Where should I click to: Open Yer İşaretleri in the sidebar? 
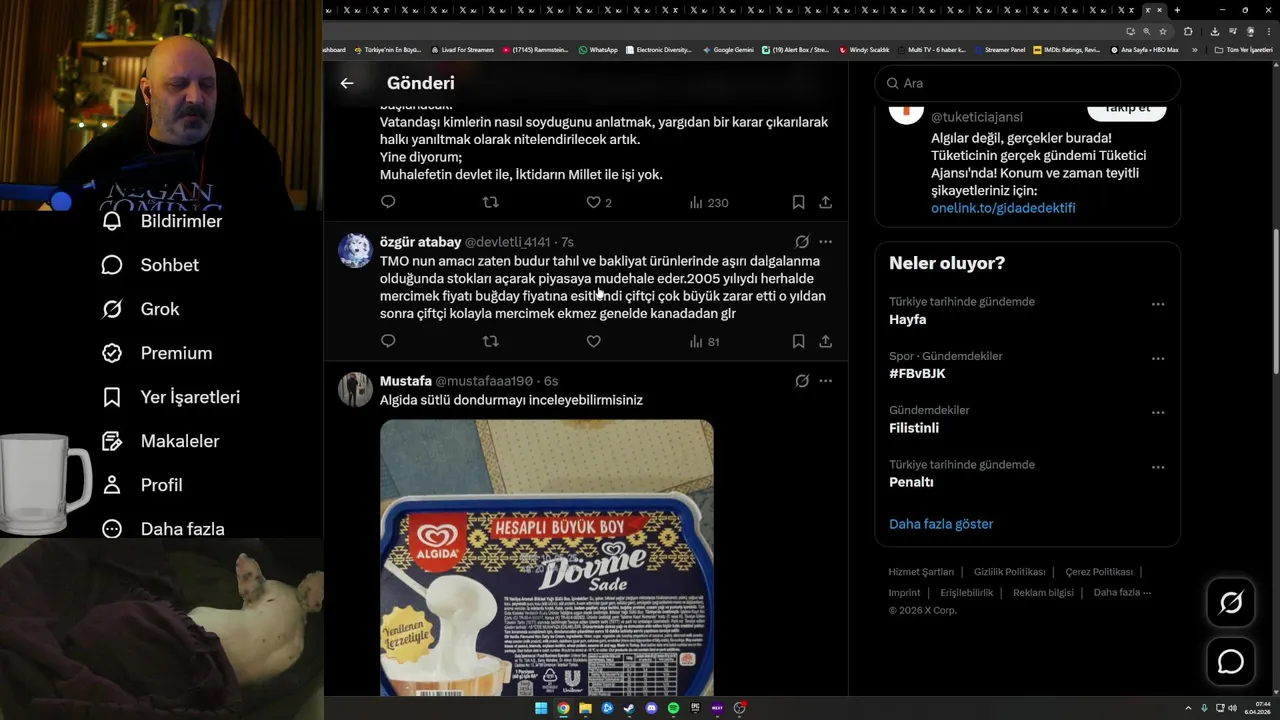click(171, 397)
